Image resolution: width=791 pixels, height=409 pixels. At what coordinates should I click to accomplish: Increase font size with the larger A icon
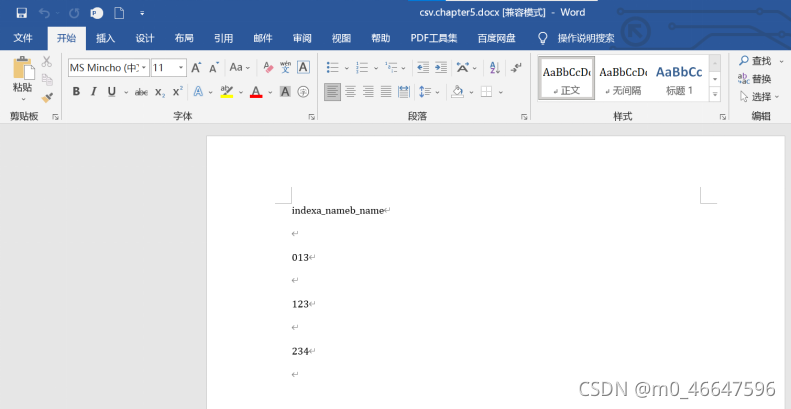tap(196, 68)
